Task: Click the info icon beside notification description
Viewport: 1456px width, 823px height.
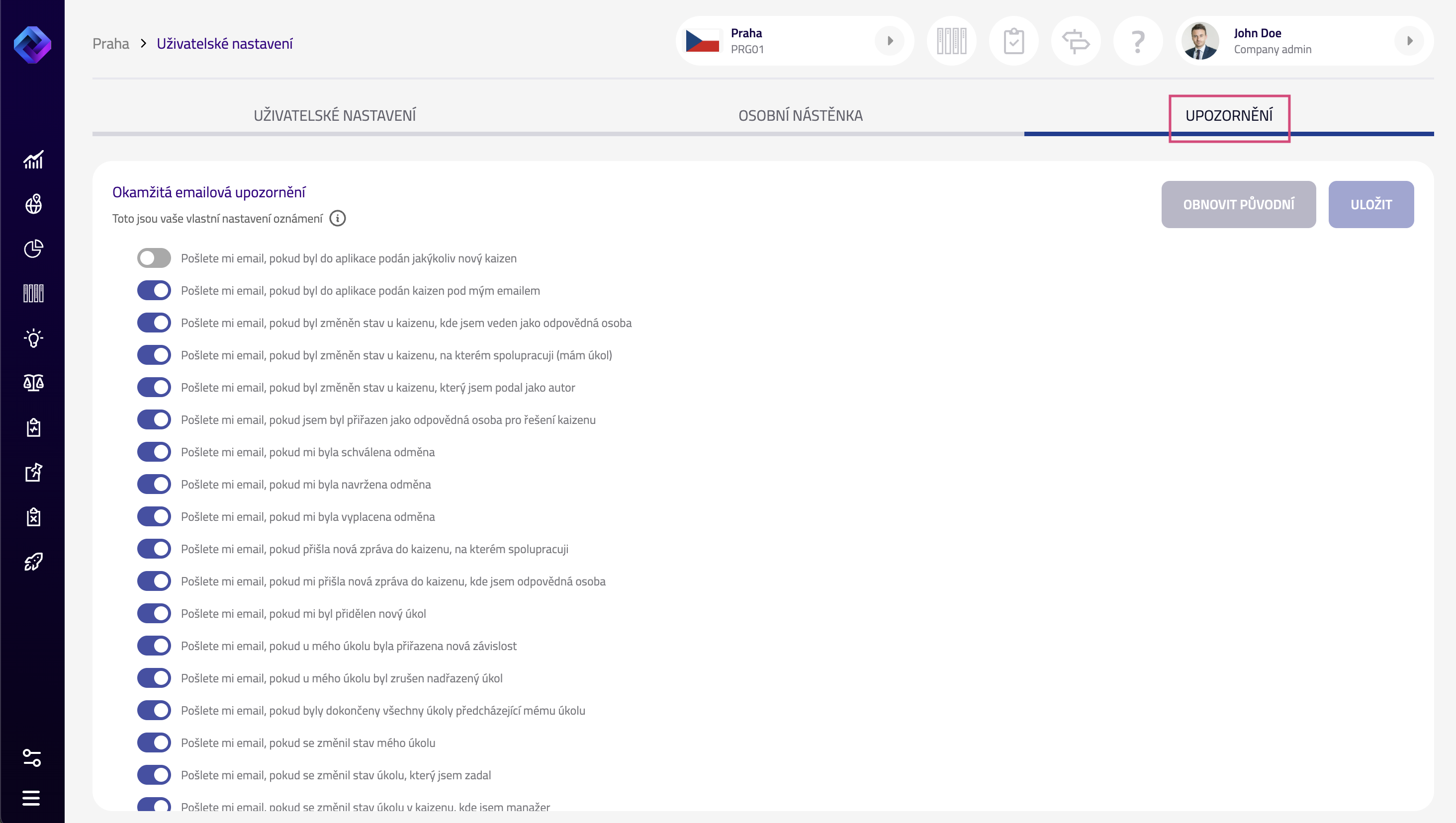Action: pyautogui.click(x=338, y=218)
